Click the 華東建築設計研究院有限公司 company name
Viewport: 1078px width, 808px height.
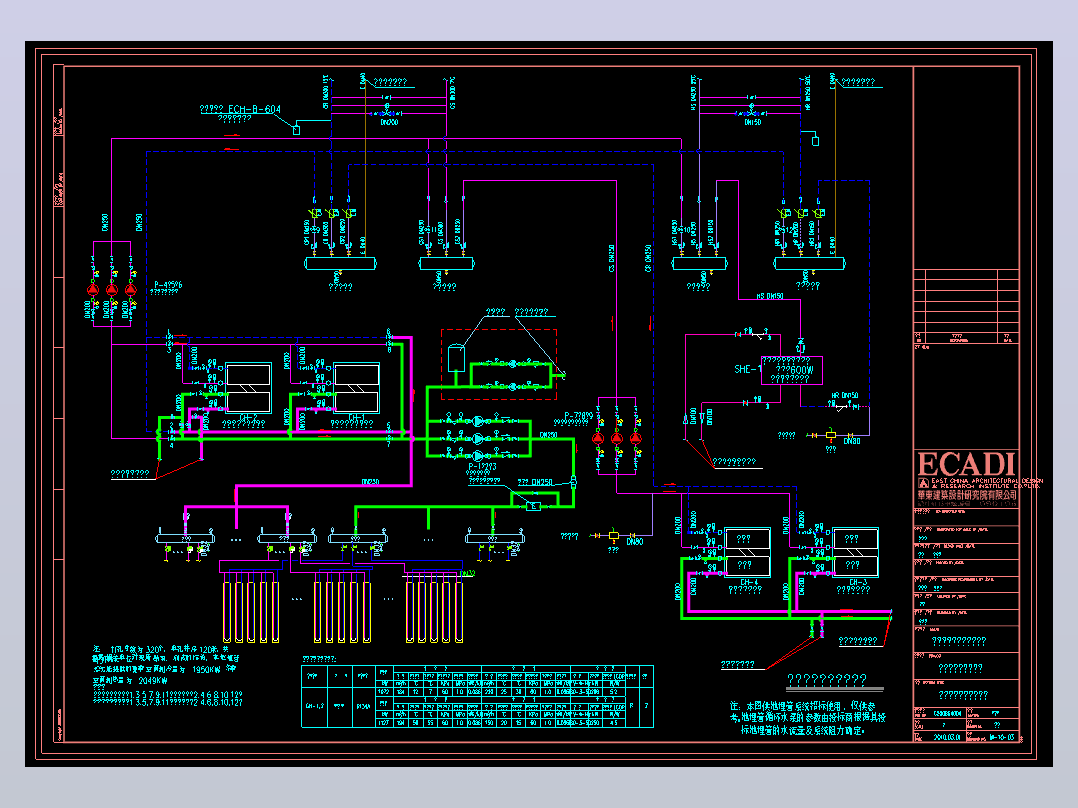coord(967,494)
